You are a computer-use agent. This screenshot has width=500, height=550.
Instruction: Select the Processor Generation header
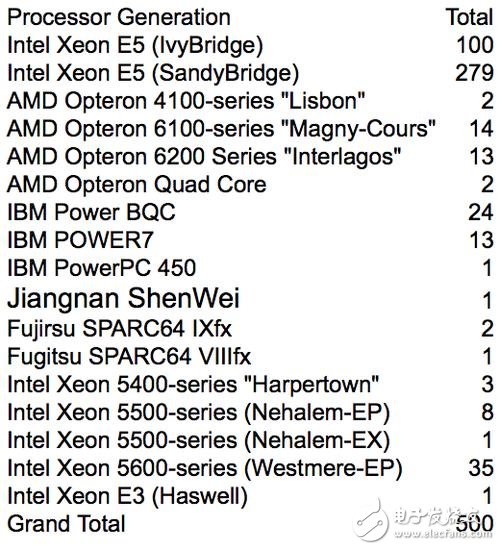pos(119,18)
